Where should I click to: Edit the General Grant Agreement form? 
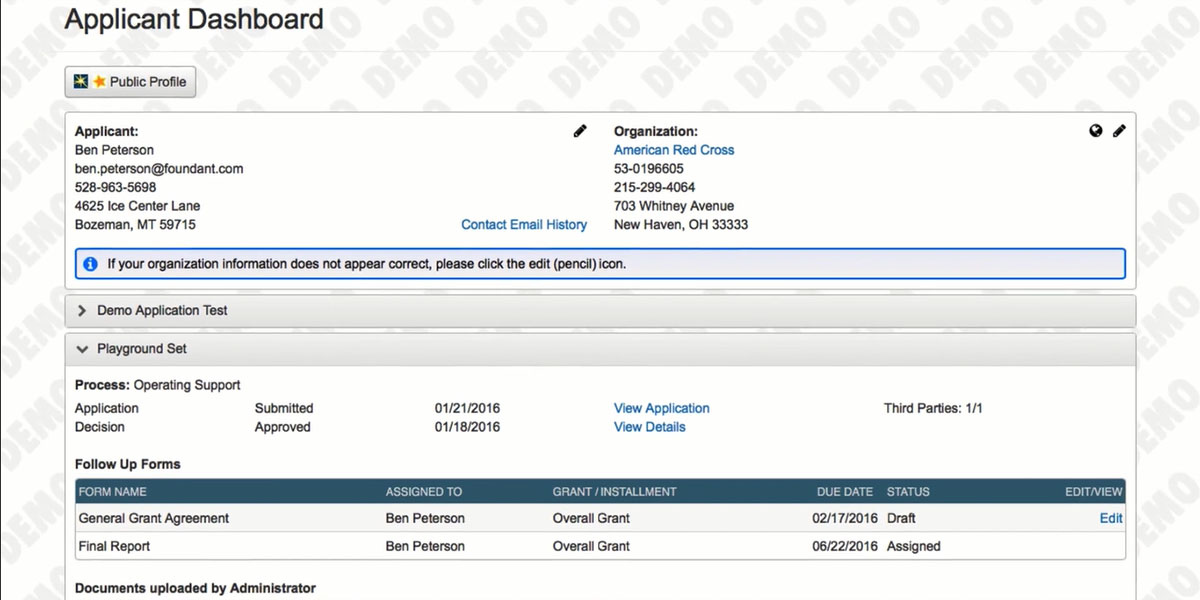1111,518
